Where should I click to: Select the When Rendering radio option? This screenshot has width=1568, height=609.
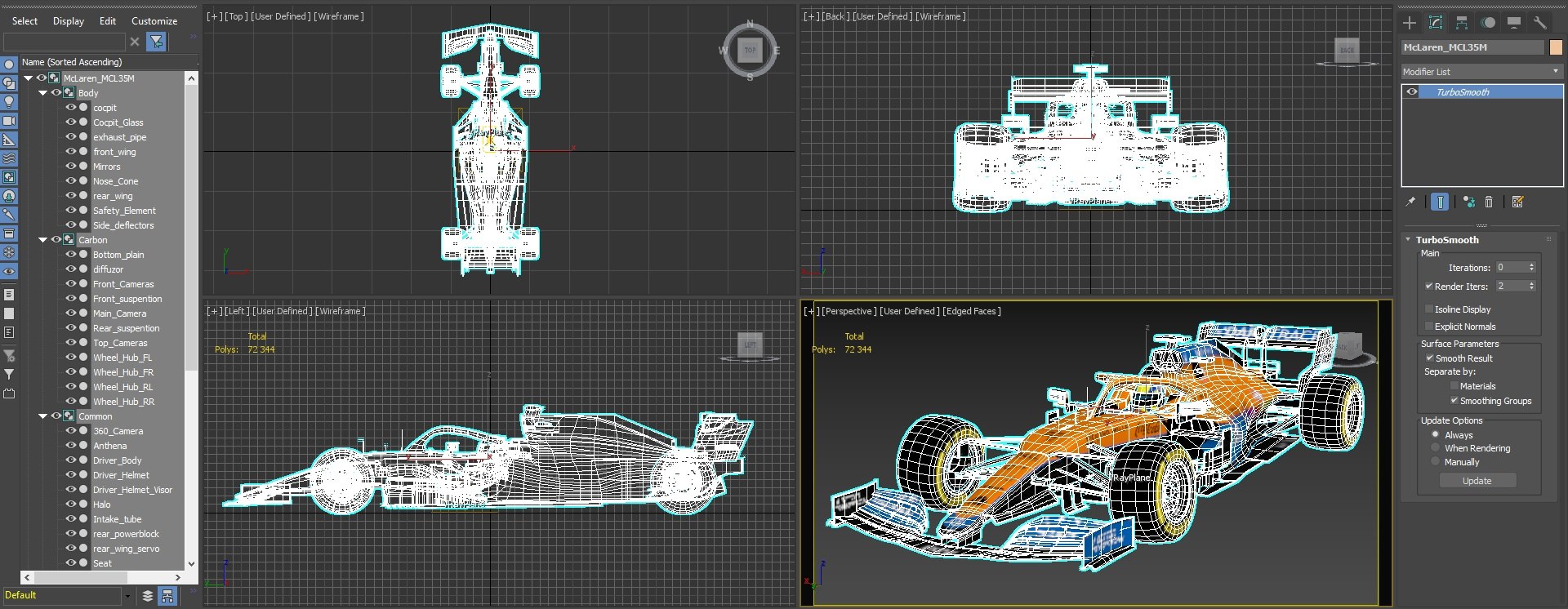1436,447
